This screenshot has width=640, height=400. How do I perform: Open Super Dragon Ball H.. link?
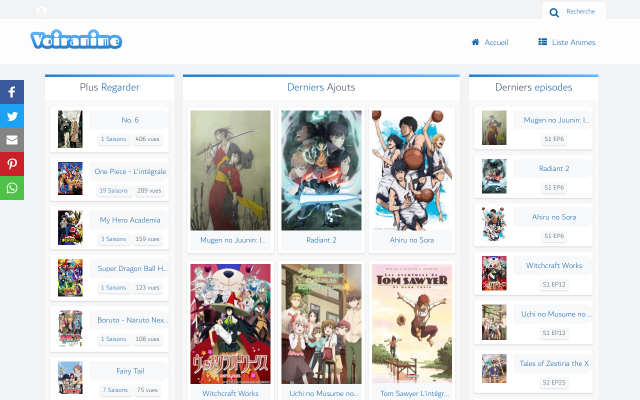(x=132, y=268)
